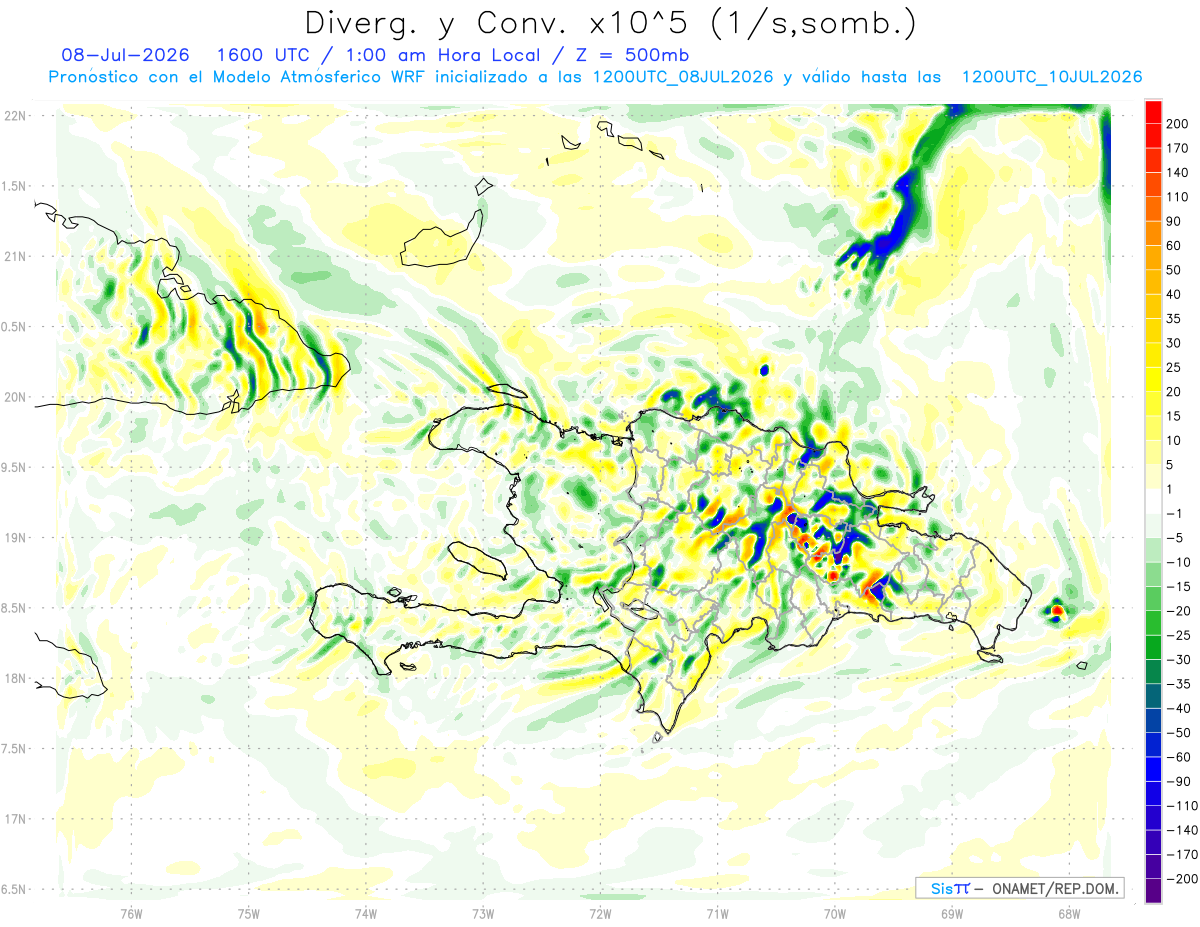This screenshot has width=1200, height=927.
Task: Click the '18N' latitude label
Action: tap(13, 678)
